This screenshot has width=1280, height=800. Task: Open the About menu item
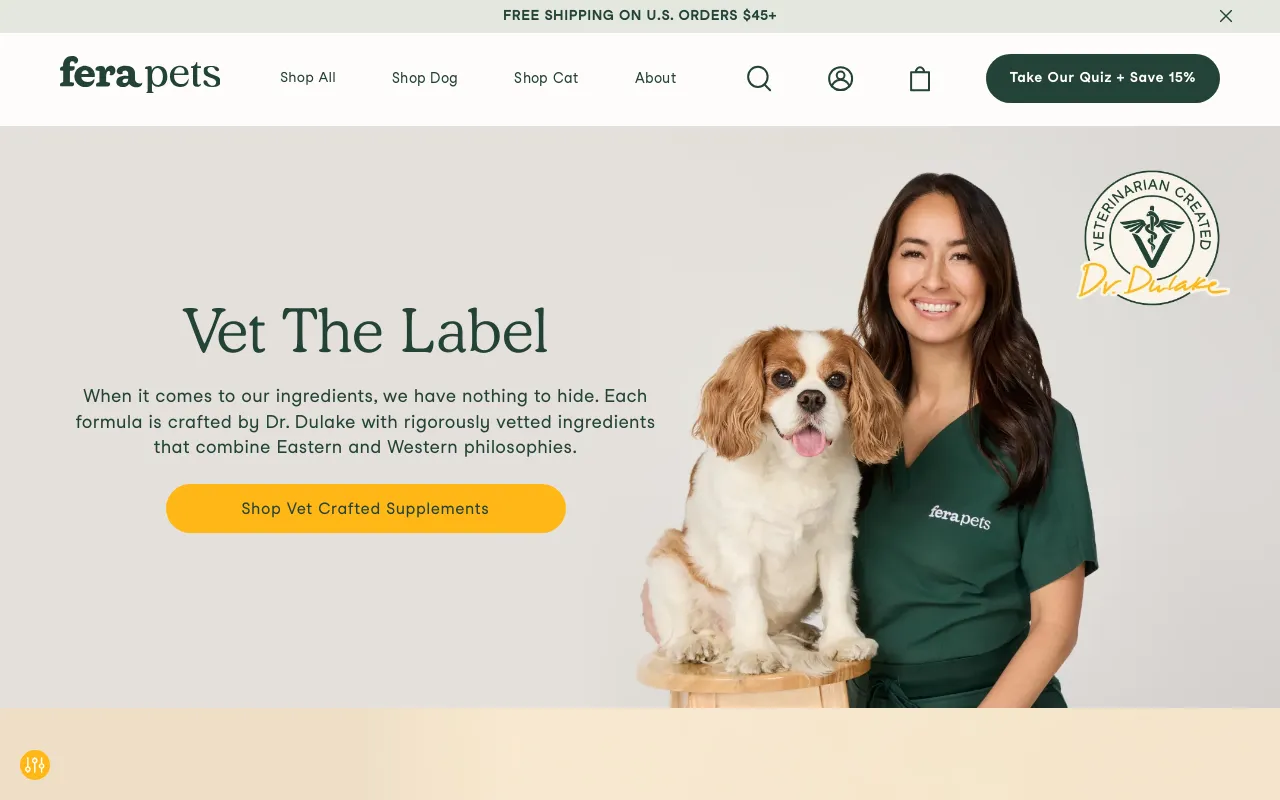656,78
